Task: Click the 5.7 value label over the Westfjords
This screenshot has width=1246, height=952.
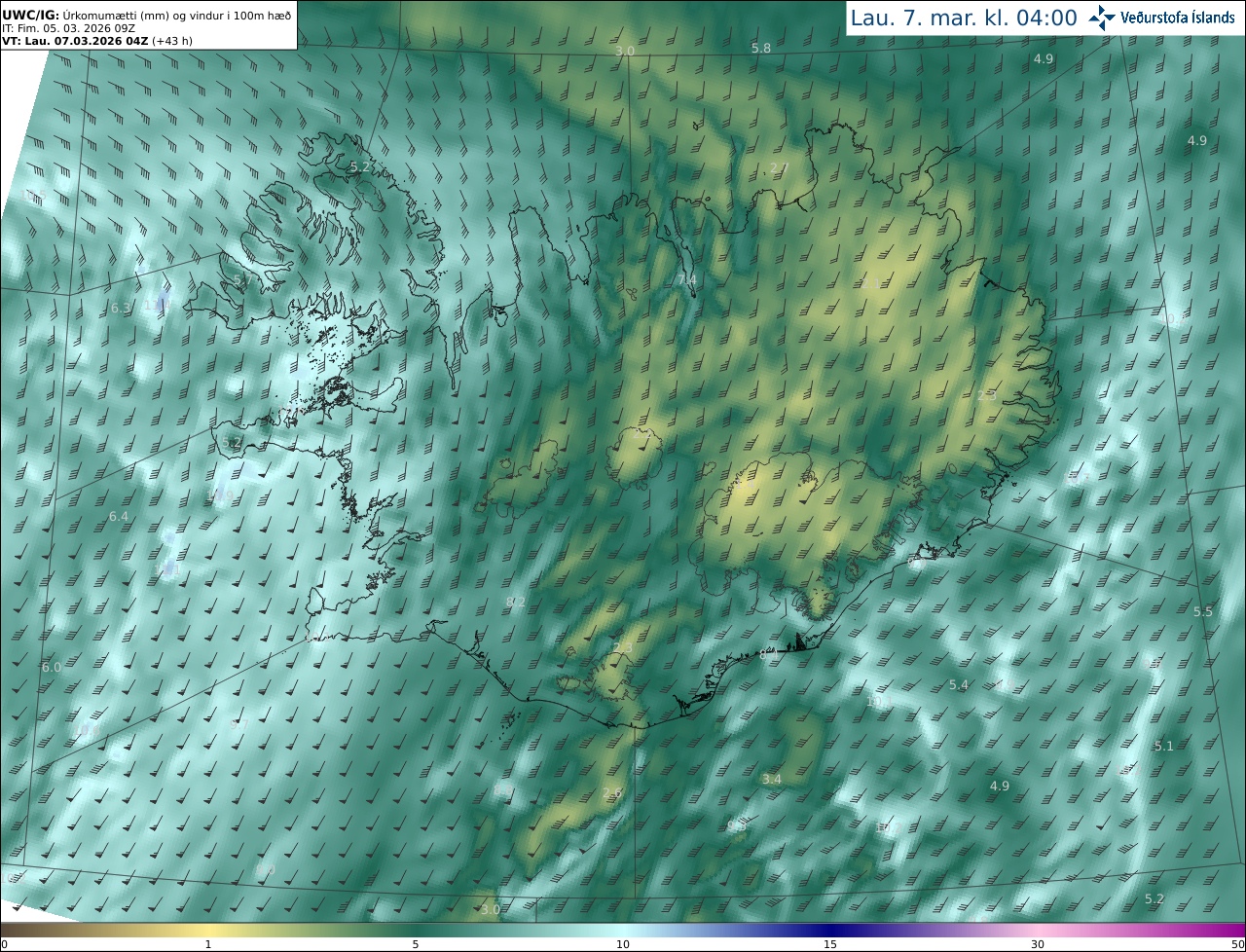Action: (242, 280)
